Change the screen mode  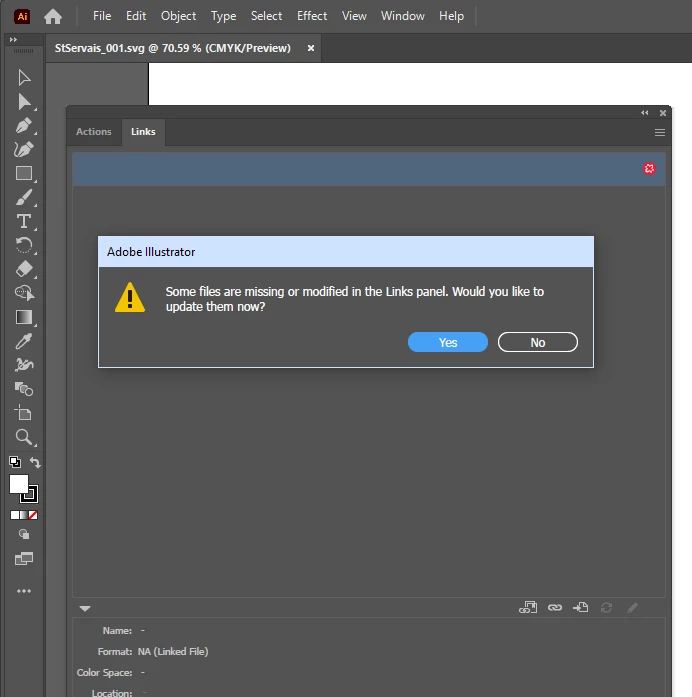tap(24, 558)
